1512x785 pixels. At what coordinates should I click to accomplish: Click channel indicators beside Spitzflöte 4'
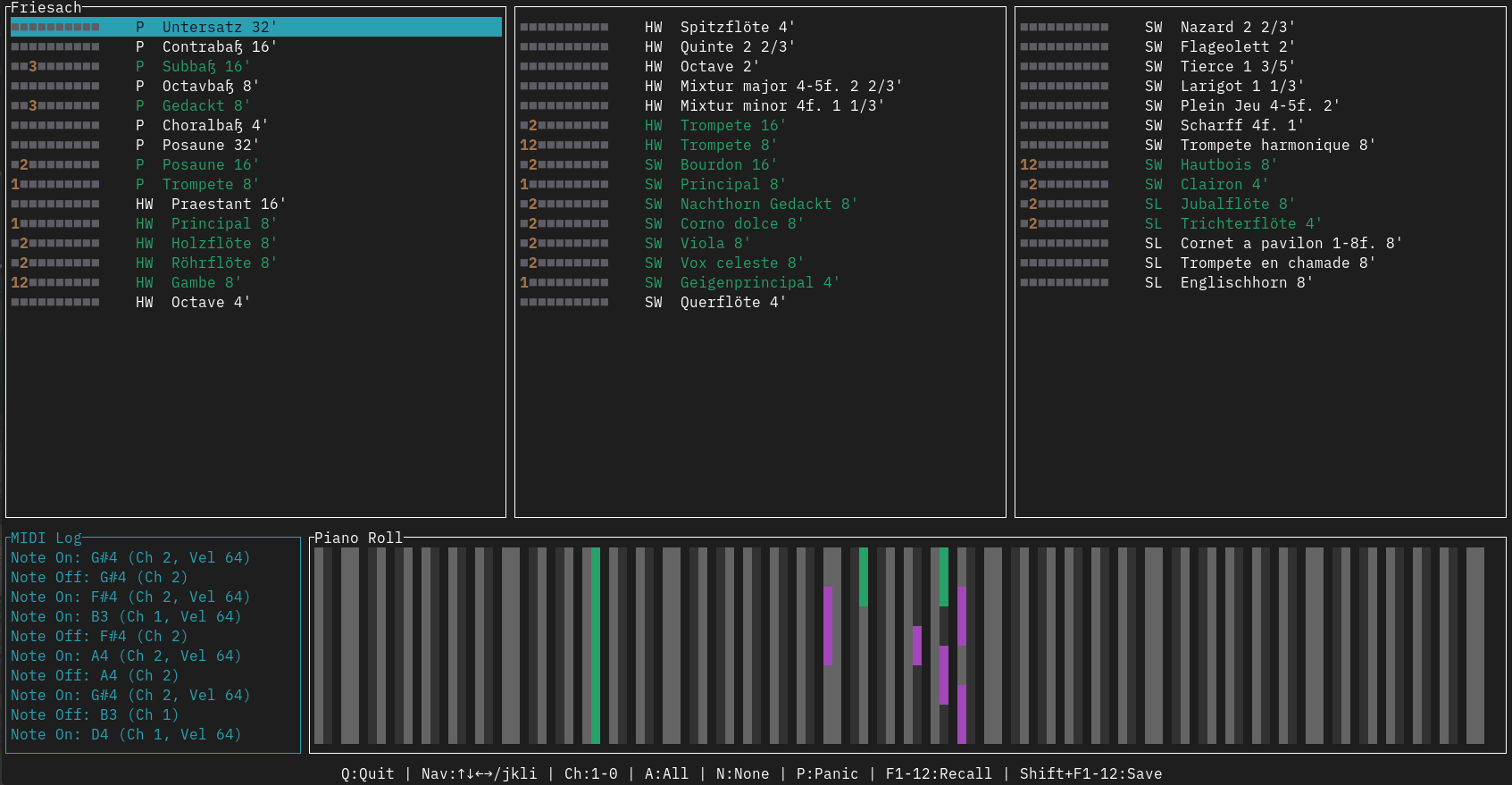(x=564, y=28)
